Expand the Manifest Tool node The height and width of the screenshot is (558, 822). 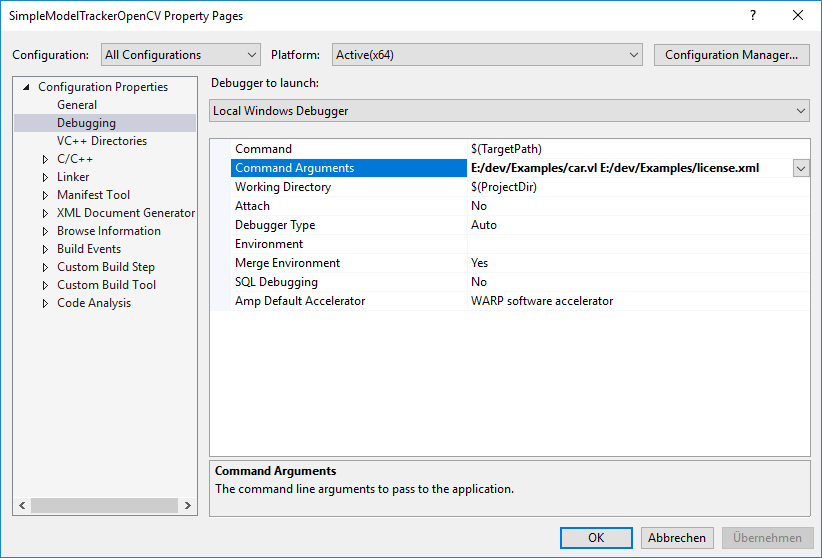click(46, 195)
